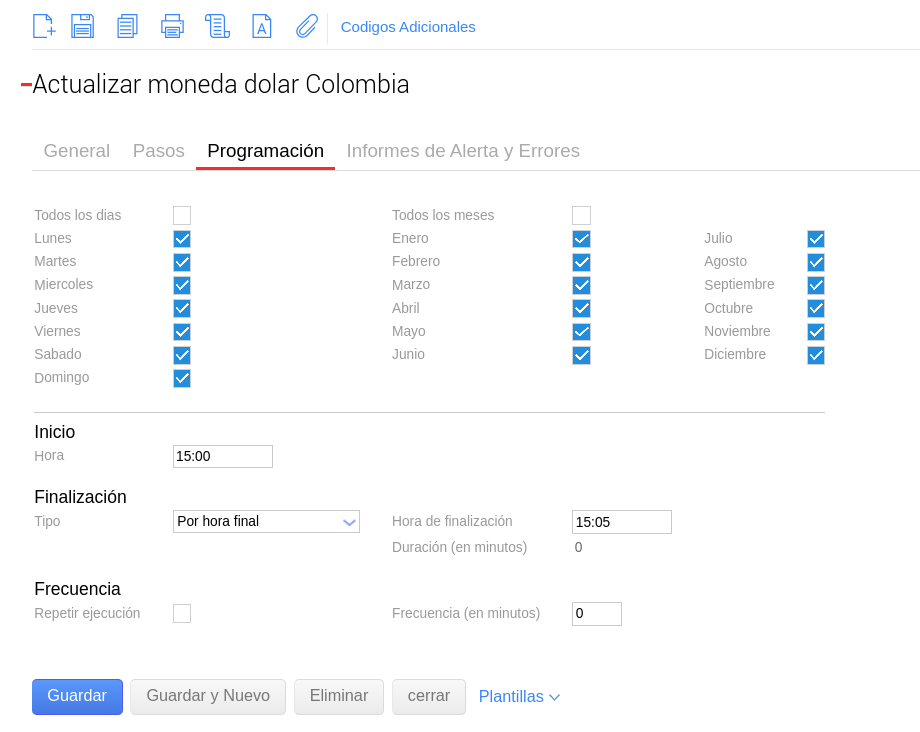Uncheck the Diciembre month checkbox

tap(816, 355)
